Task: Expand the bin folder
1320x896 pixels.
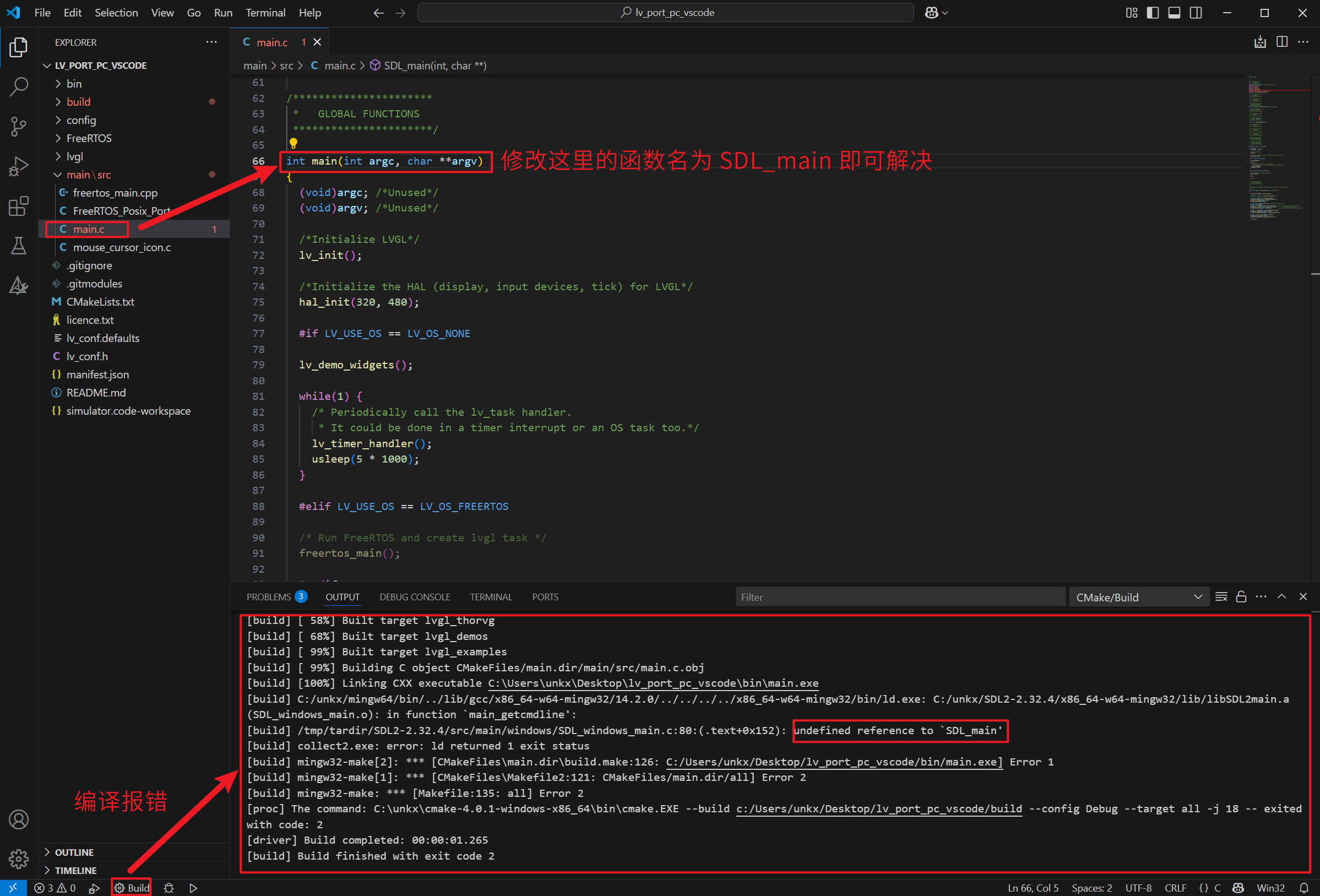Action: click(133, 84)
